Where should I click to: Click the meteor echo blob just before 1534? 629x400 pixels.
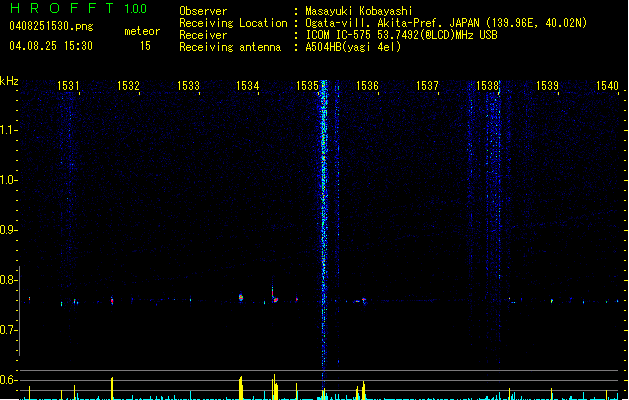(x=241, y=297)
